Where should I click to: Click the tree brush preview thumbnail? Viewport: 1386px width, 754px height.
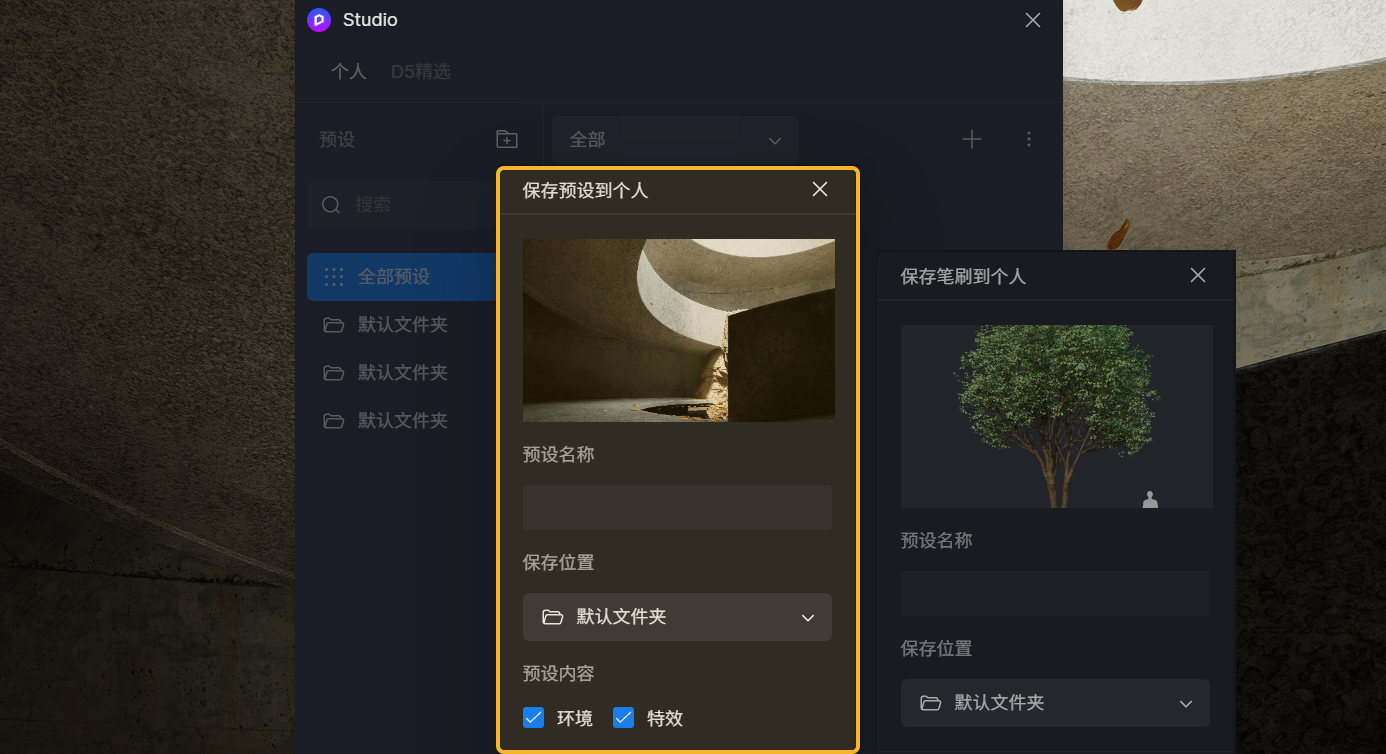pos(1056,416)
